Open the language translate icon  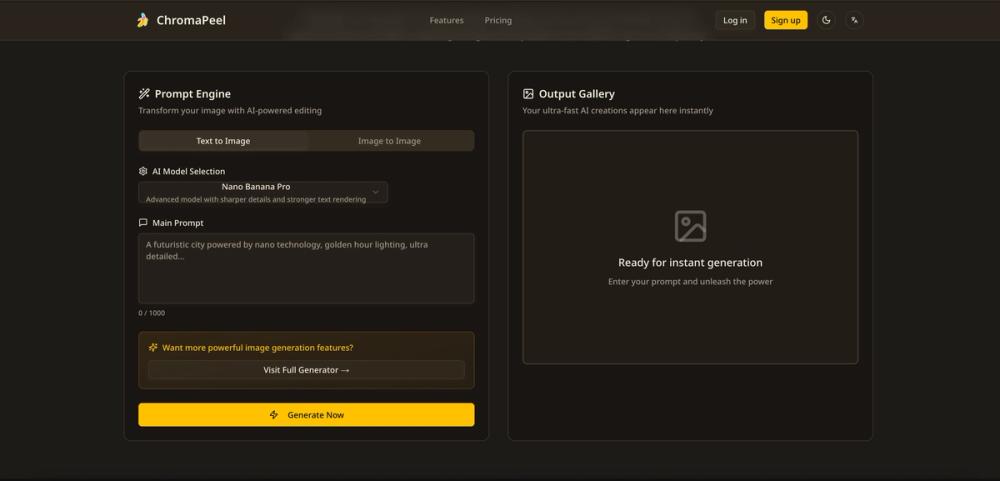855,20
